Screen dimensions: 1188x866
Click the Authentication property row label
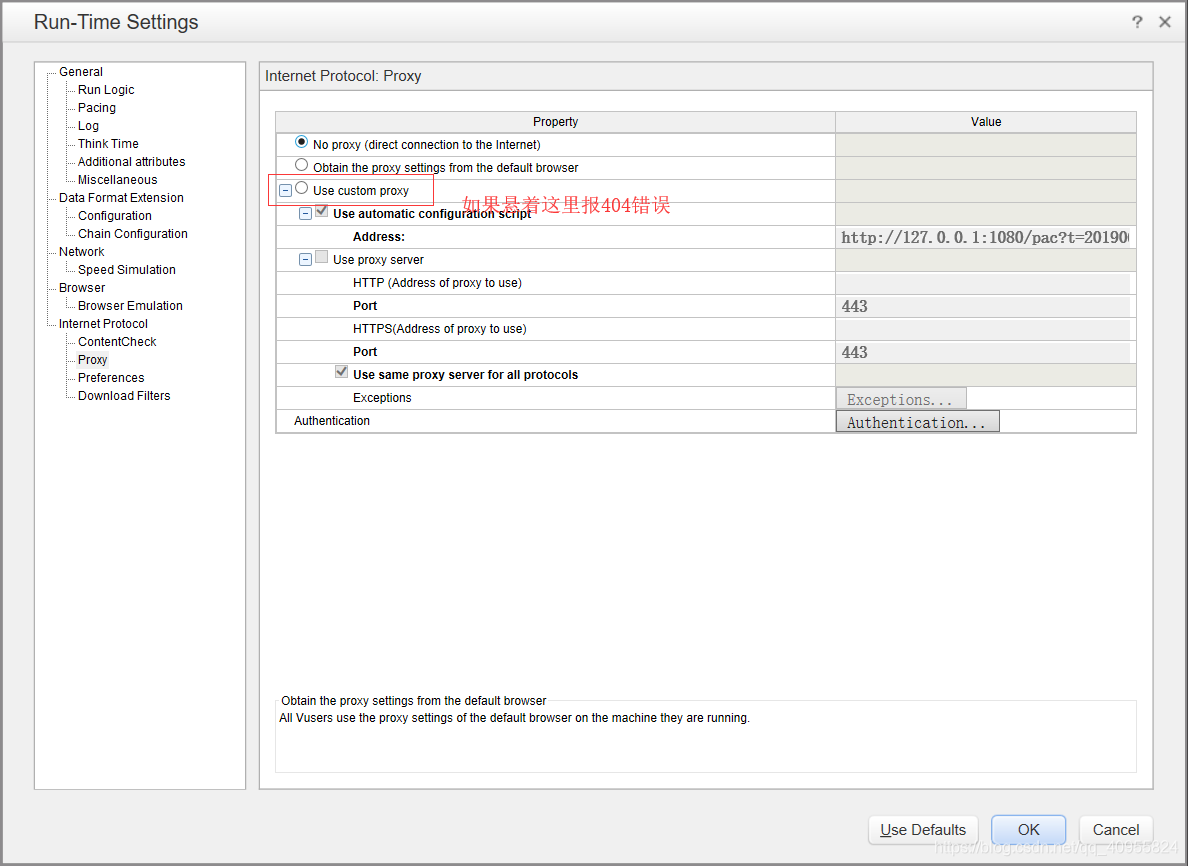(x=332, y=420)
